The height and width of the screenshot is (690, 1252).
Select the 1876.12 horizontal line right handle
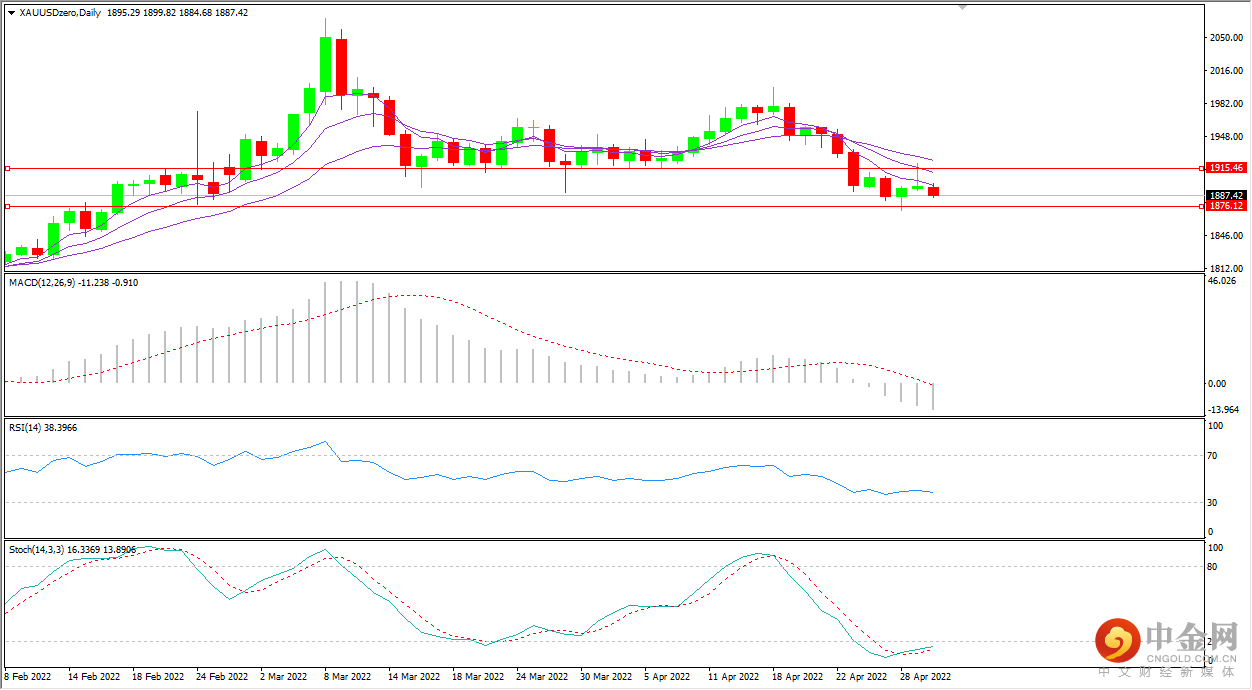click(x=1200, y=206)
